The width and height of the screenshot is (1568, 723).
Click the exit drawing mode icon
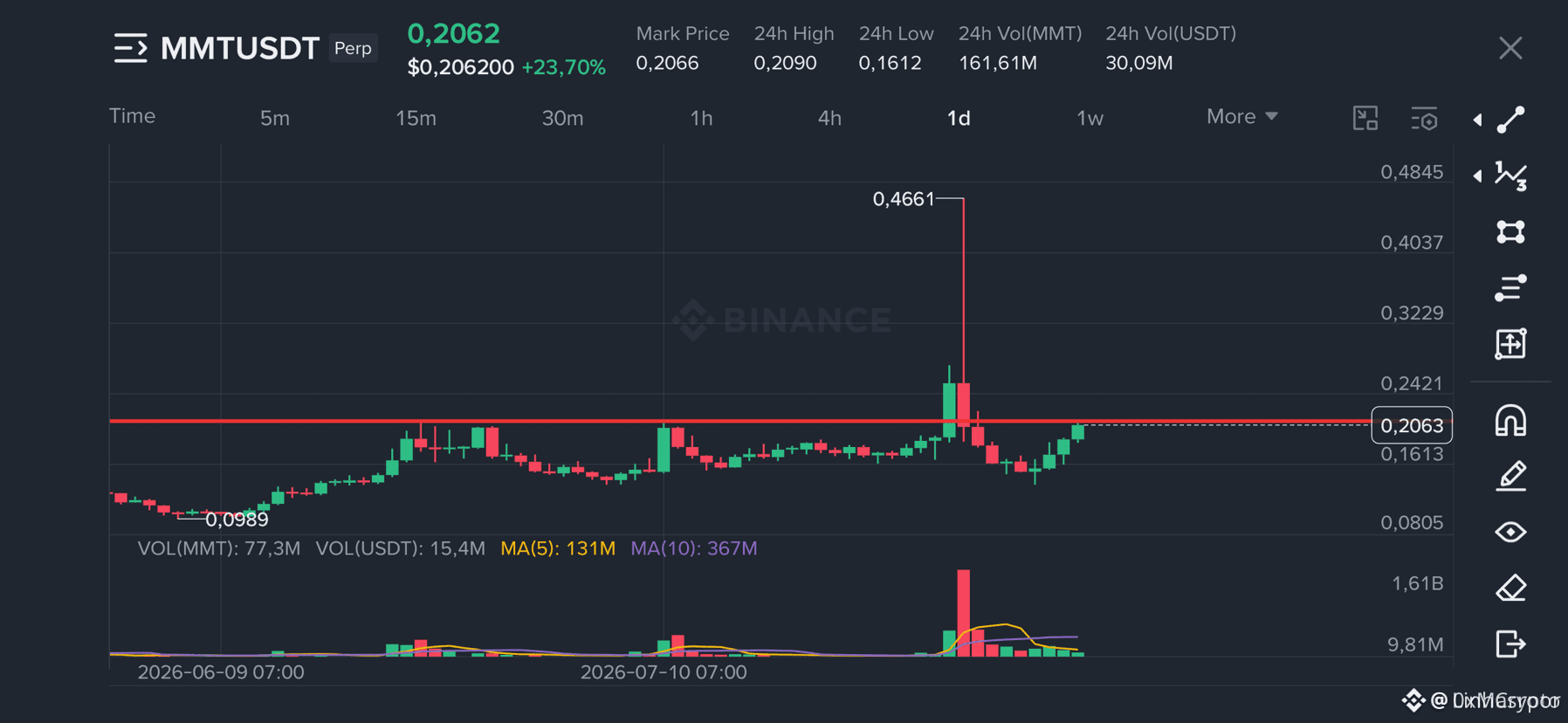tap(1511, 644)
